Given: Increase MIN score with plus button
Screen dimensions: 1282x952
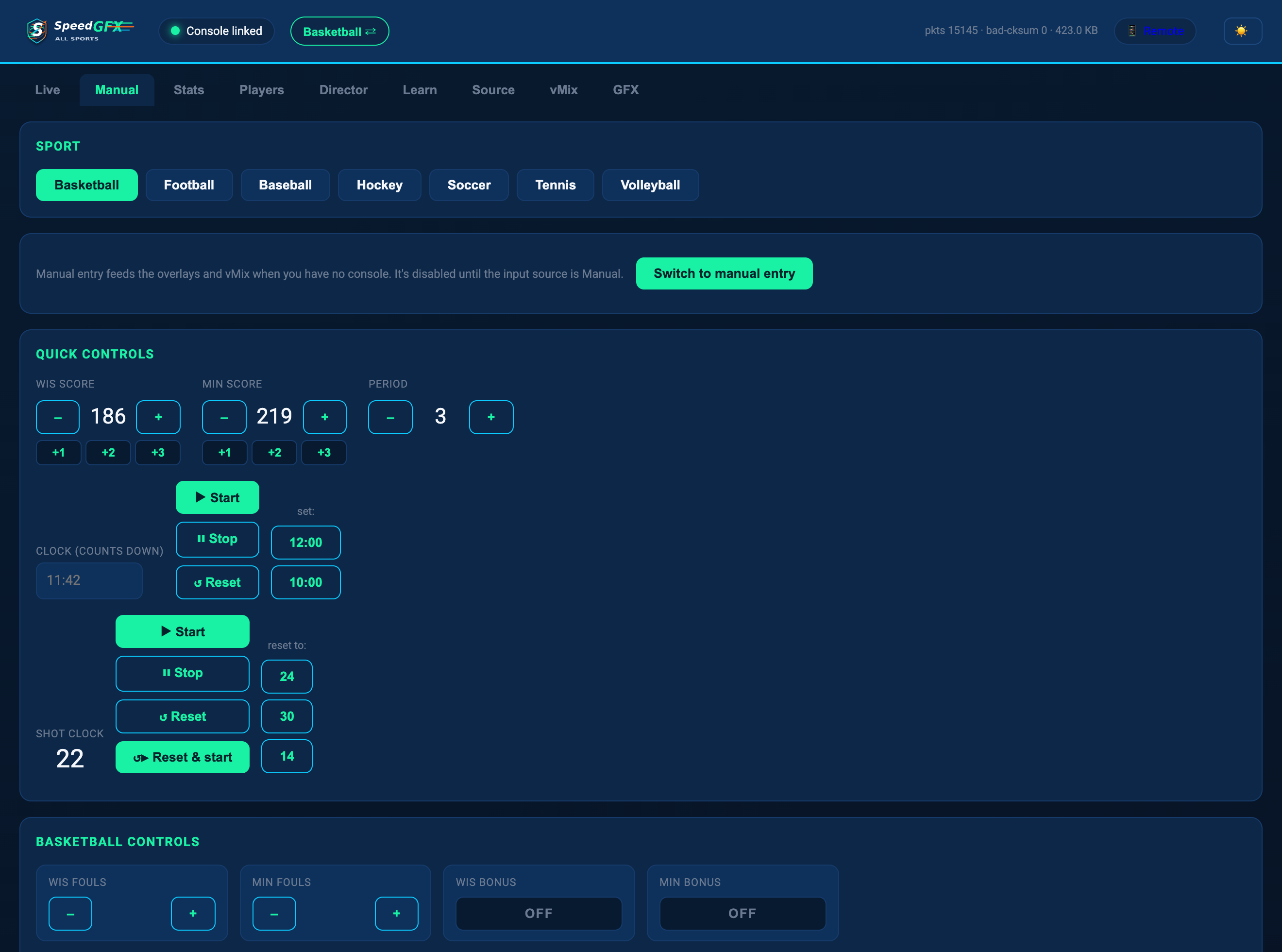Looking at the screenshot, I should 325,417.
